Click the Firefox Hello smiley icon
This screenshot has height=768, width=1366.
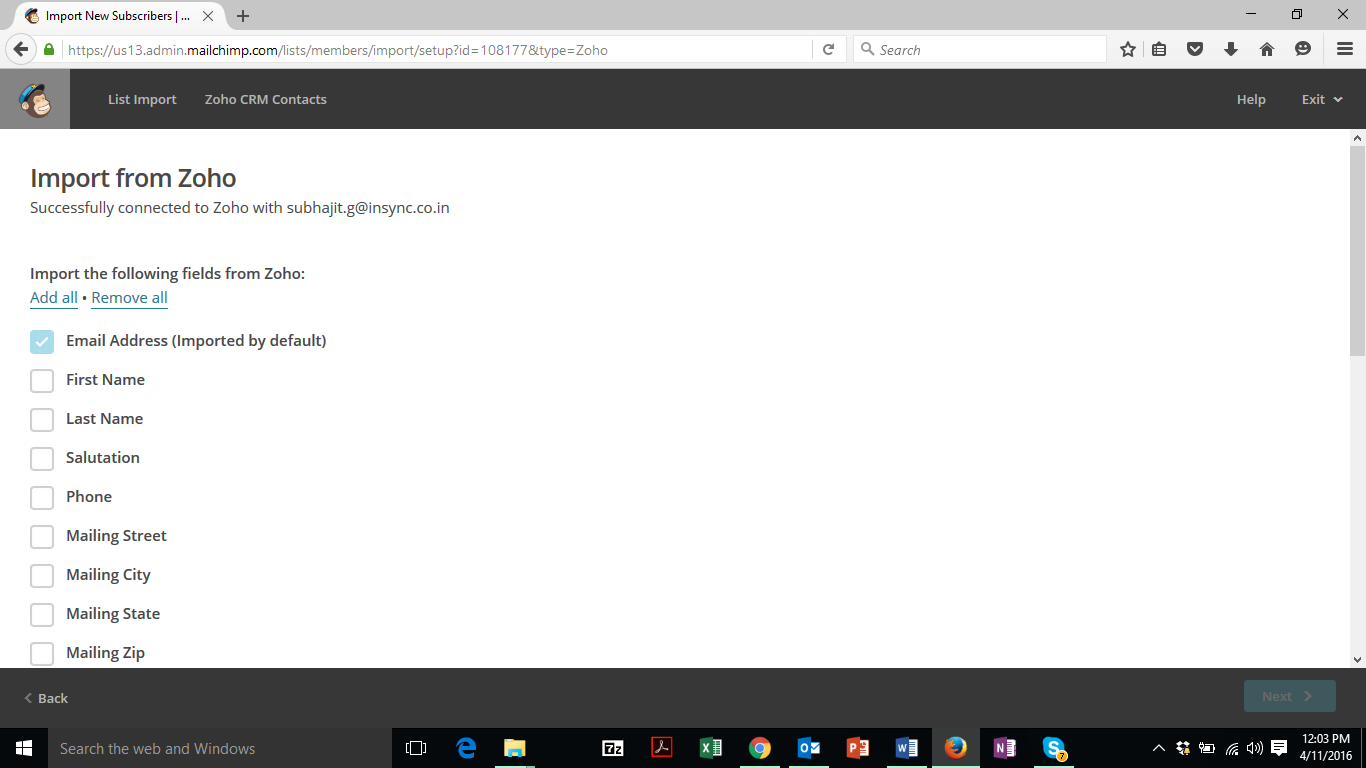[x=1303, y=49]
